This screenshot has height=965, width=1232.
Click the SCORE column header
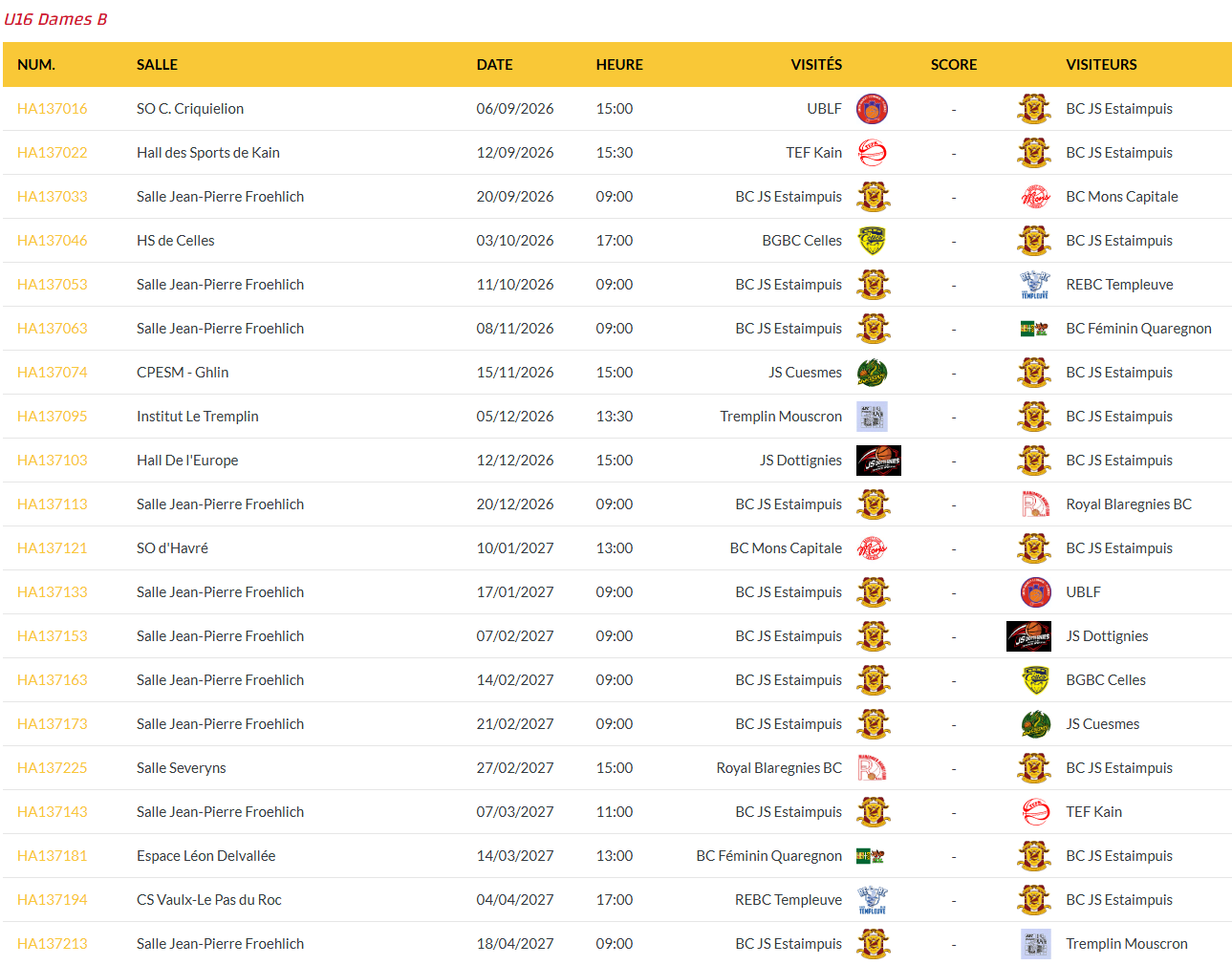point(954,65)
